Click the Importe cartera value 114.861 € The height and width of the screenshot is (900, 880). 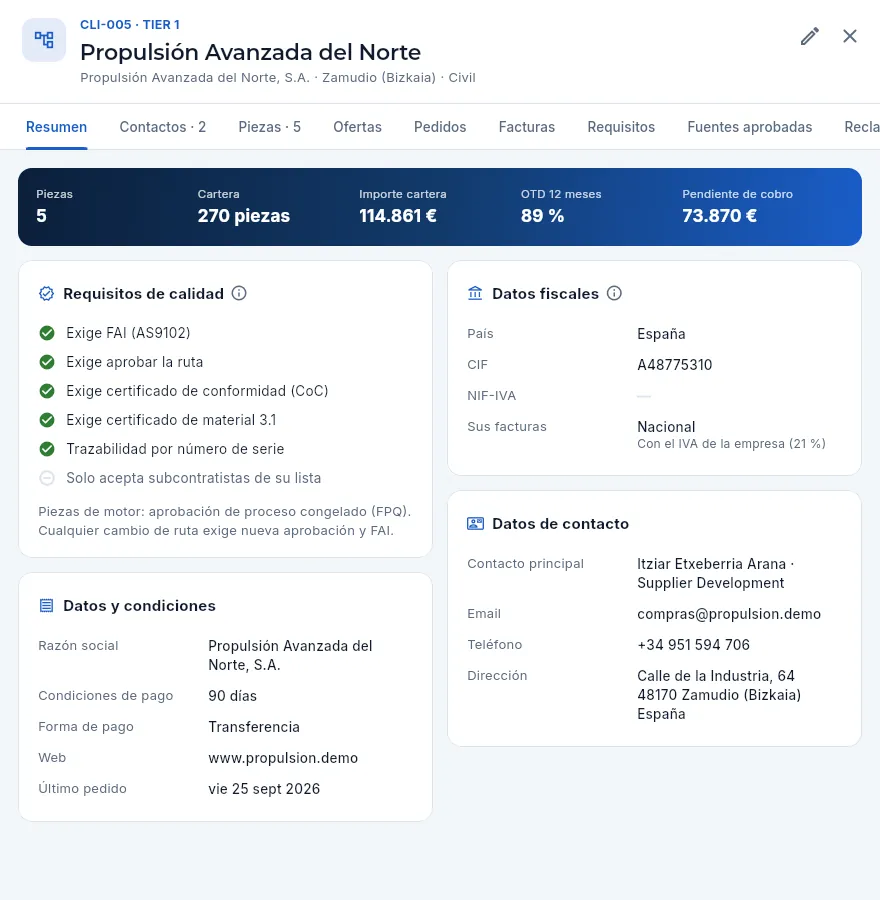click(398, 216)
